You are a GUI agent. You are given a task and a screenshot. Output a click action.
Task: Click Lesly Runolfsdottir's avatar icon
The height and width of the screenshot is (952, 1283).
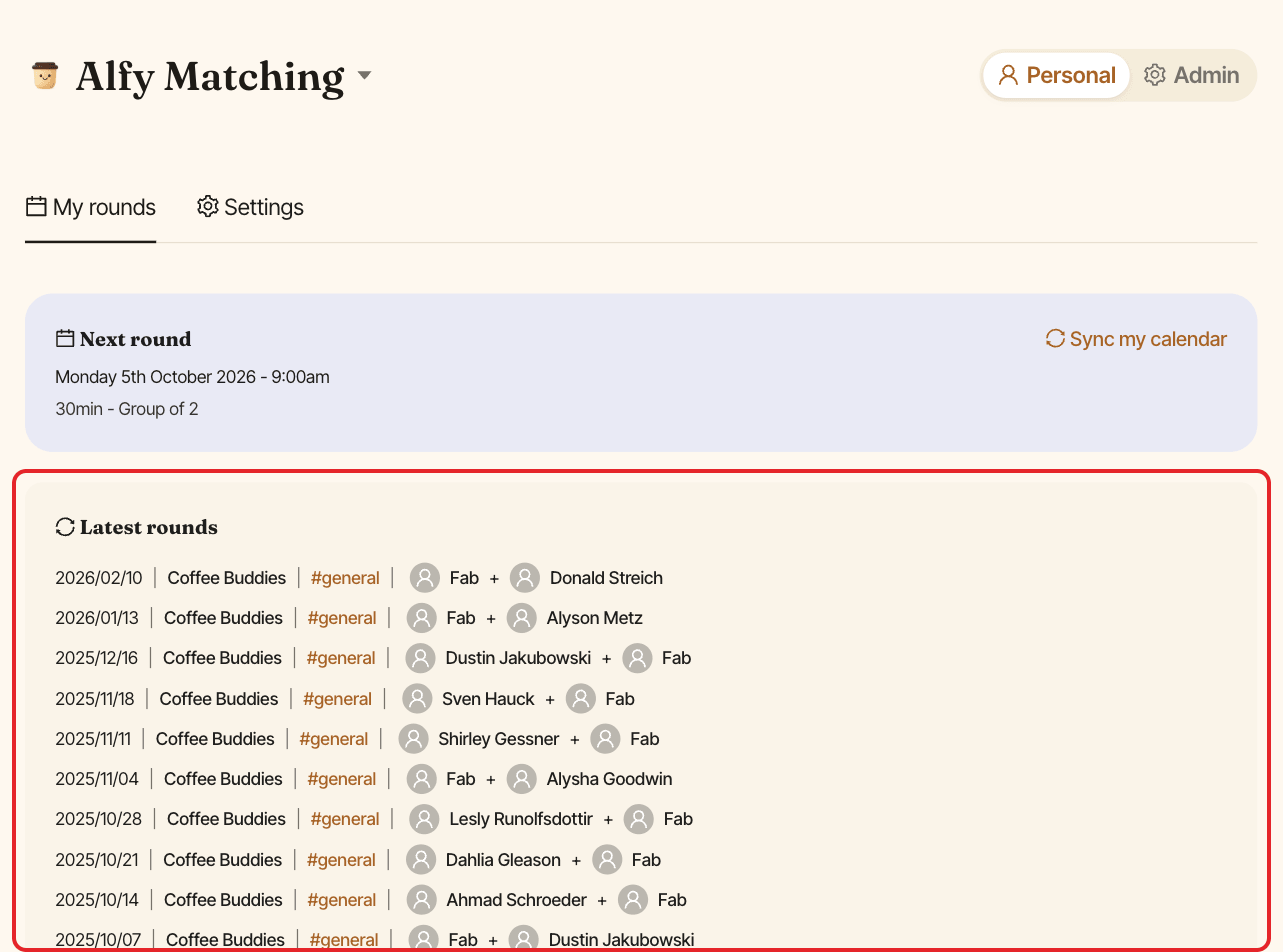click(425, 819)
